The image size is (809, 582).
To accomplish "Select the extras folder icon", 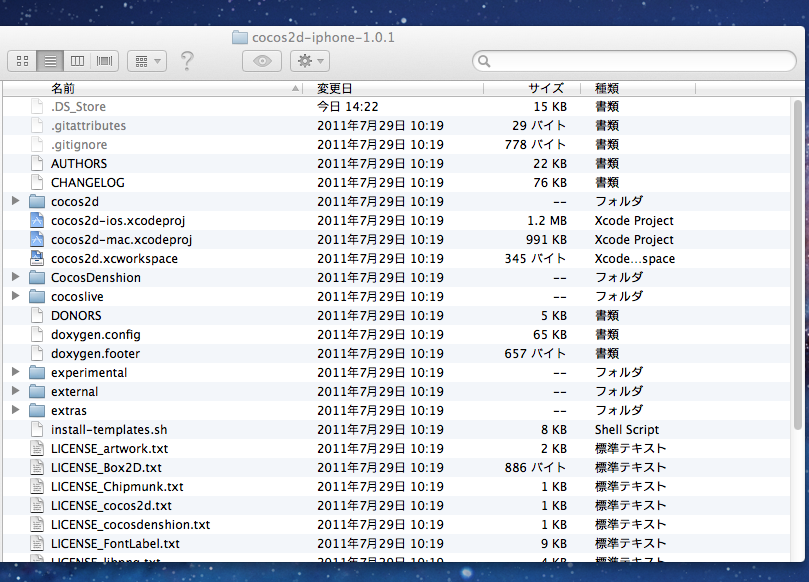I will coord(37,410).
